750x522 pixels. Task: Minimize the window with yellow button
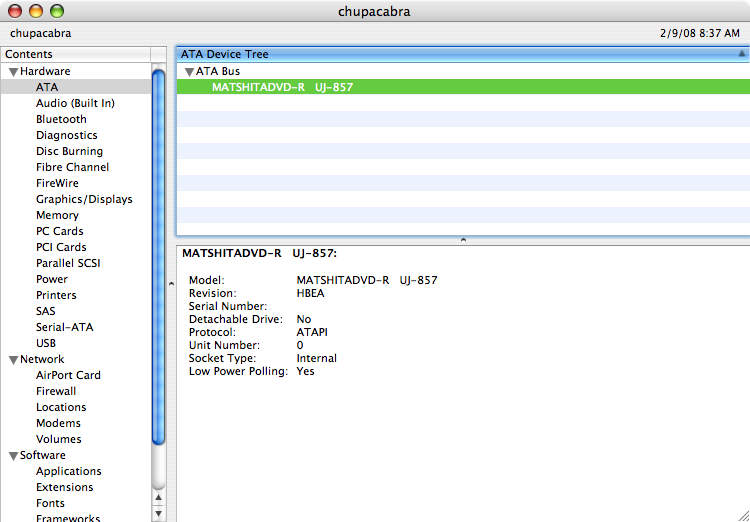[x=36, y=11]
